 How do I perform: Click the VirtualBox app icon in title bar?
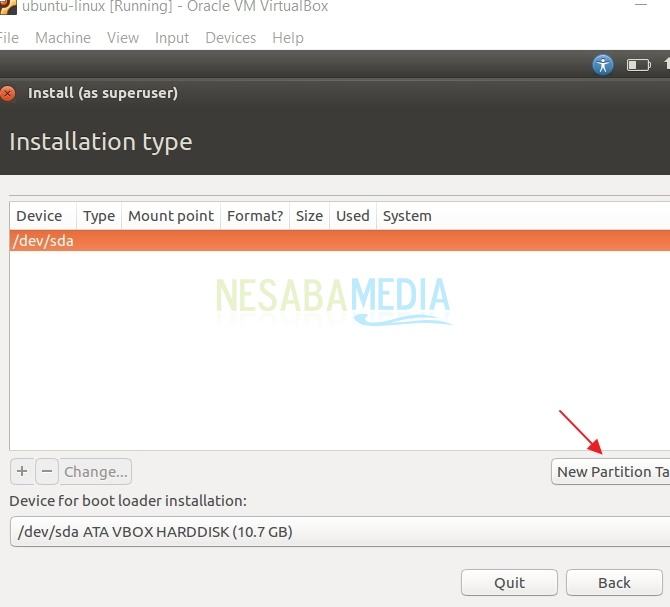click(x=8, y=6)
